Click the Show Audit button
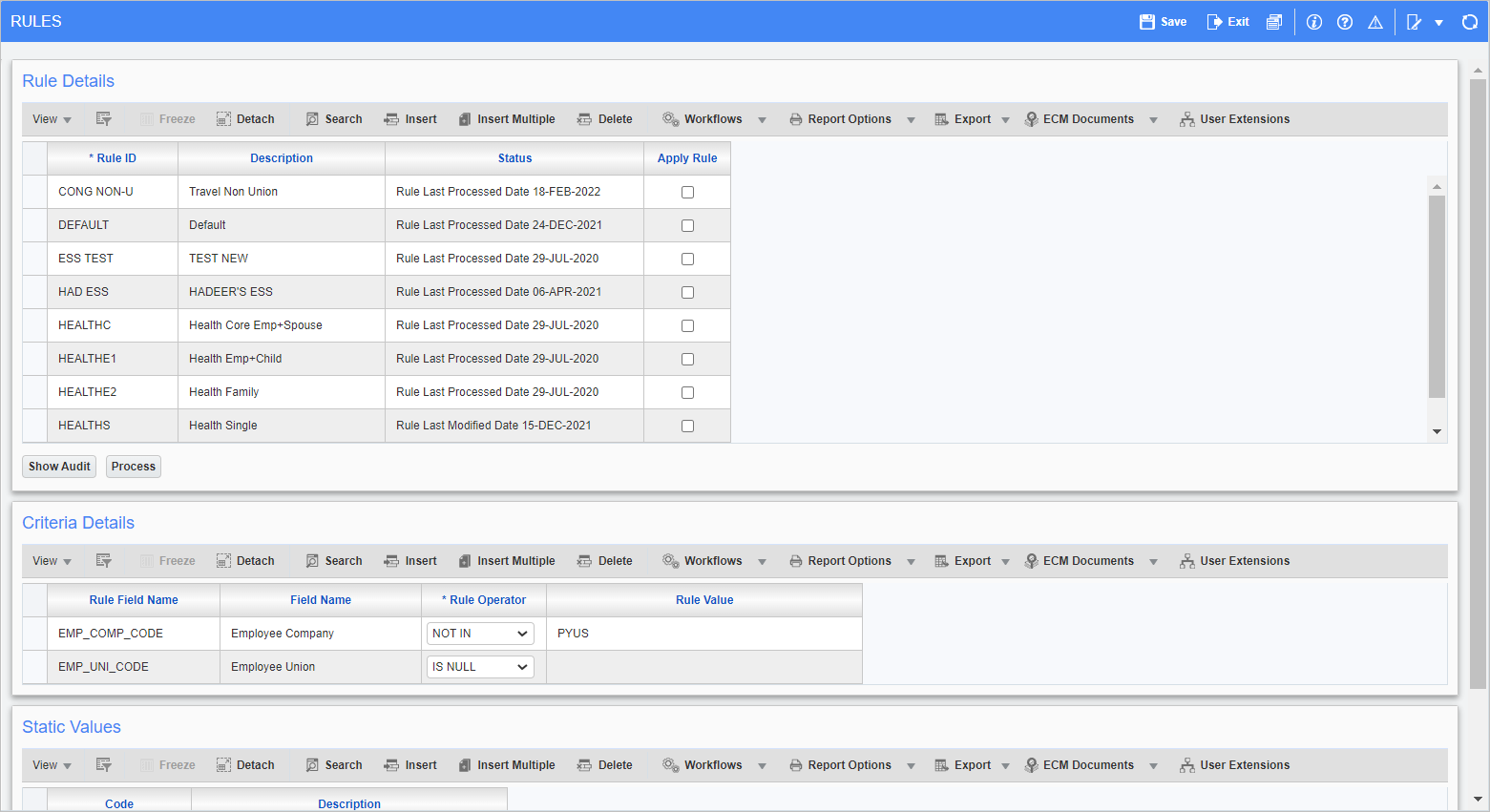The image size is (1490, 812). pyautogui.click(x=59, y=467)
